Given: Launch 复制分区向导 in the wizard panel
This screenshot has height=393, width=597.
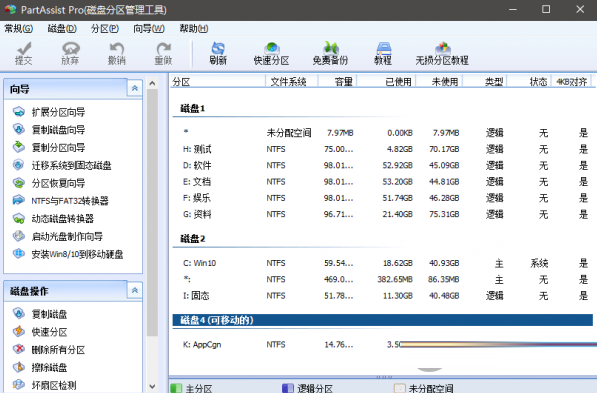Looking at the screenshot, I should pos(49,147).
